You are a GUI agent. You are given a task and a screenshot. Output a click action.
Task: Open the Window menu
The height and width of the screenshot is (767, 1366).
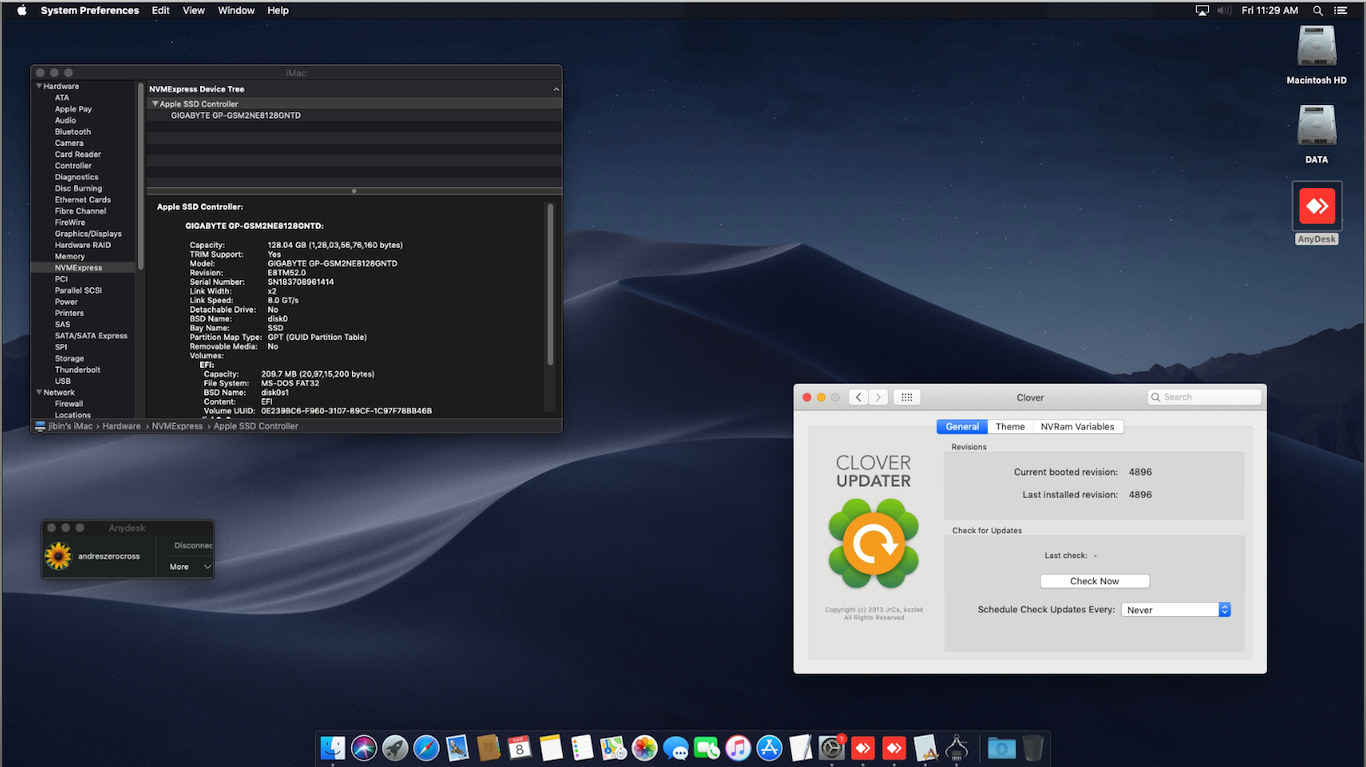pyautogui.click(x=236, y=10)
